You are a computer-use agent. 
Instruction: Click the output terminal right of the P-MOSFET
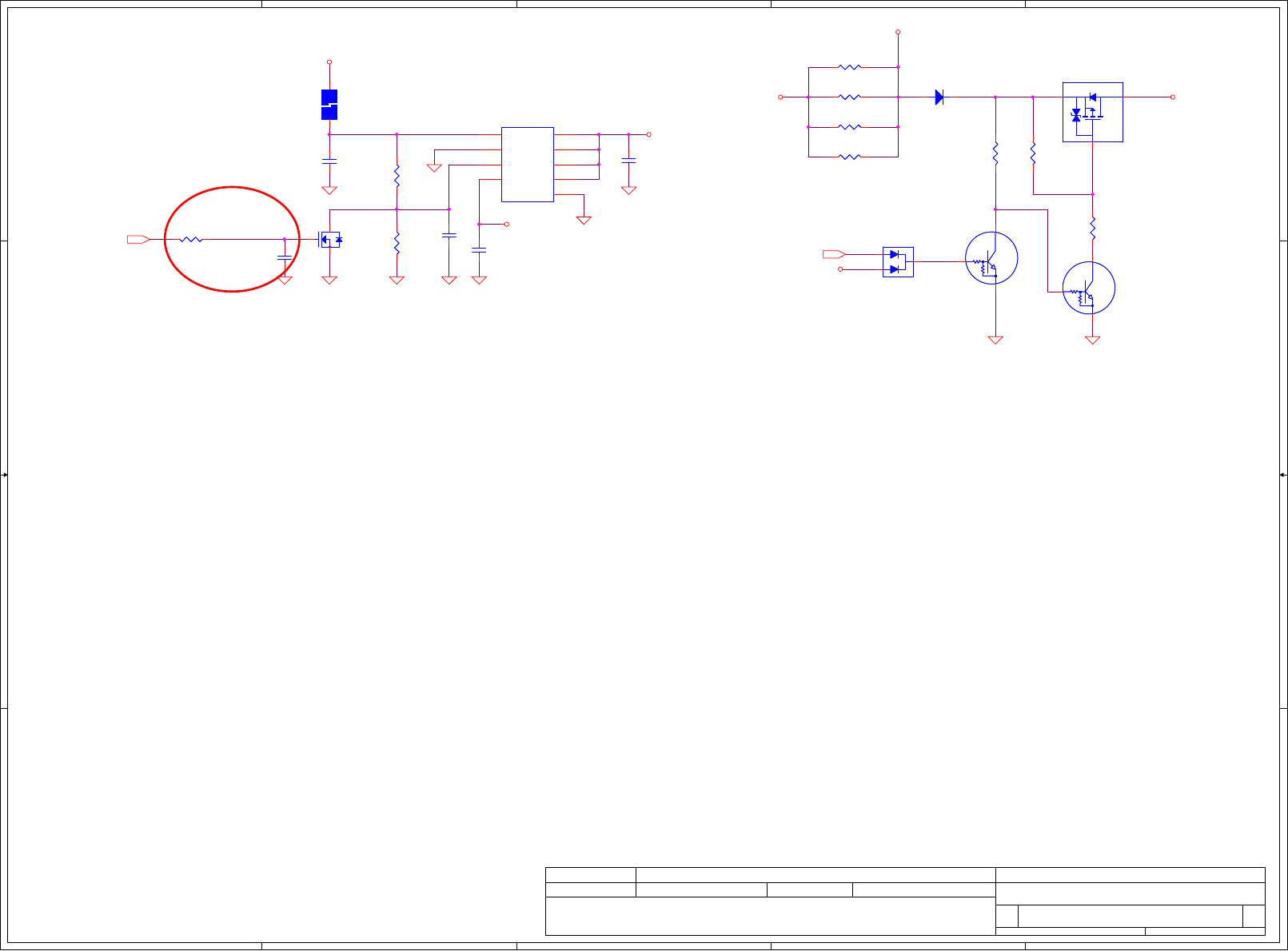(1173, 97)
